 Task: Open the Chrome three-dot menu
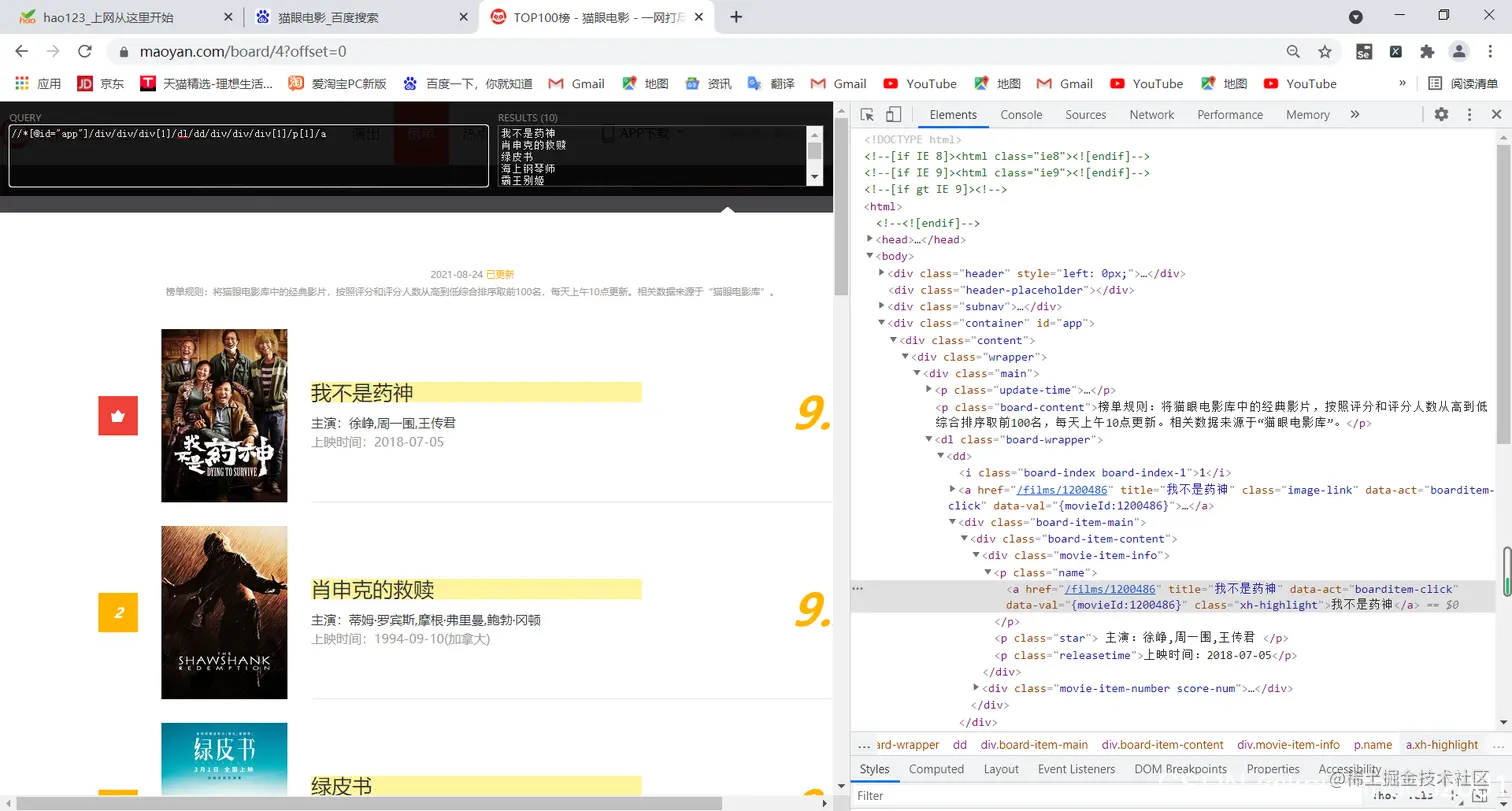pos(1490,51)
